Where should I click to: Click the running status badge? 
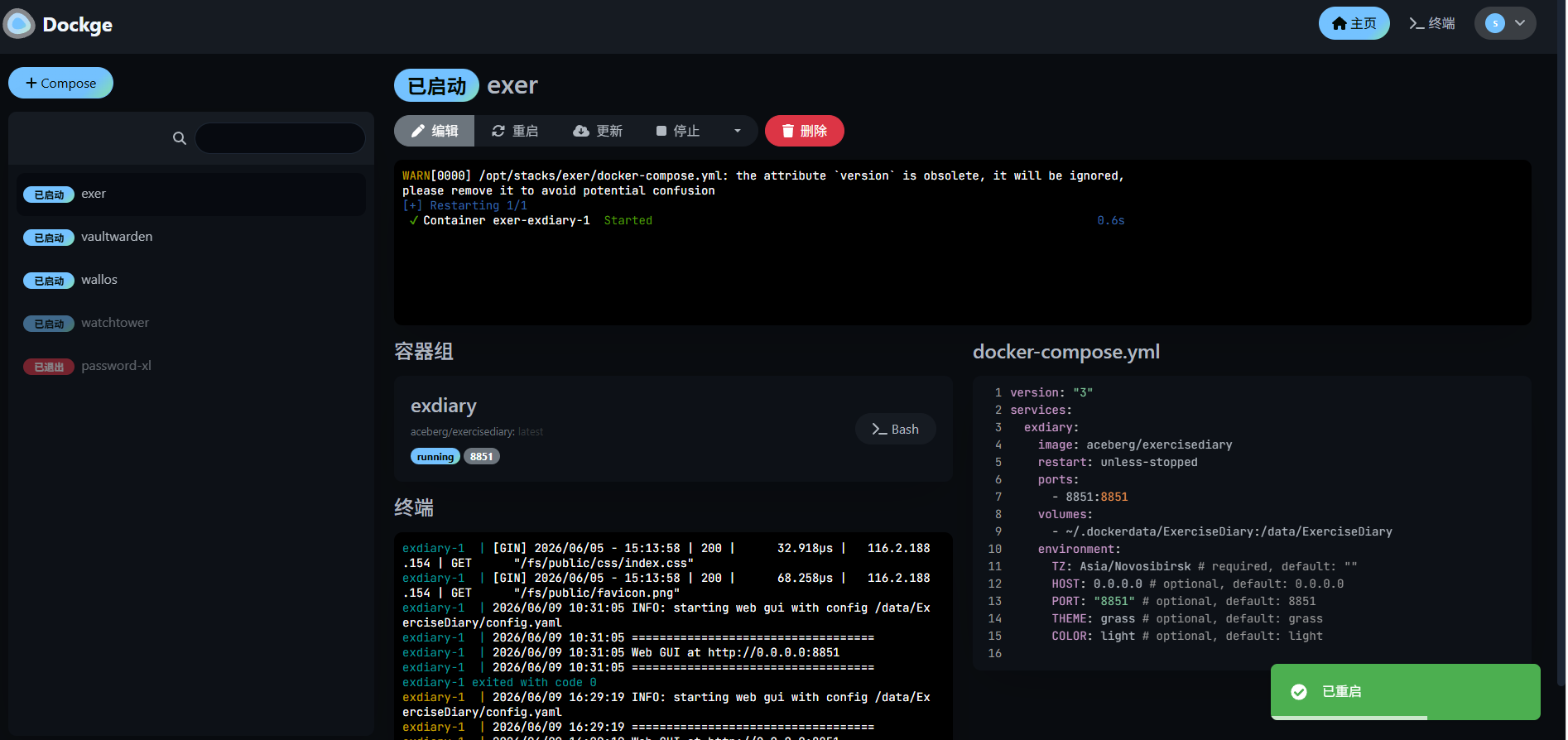coord(435,457)
